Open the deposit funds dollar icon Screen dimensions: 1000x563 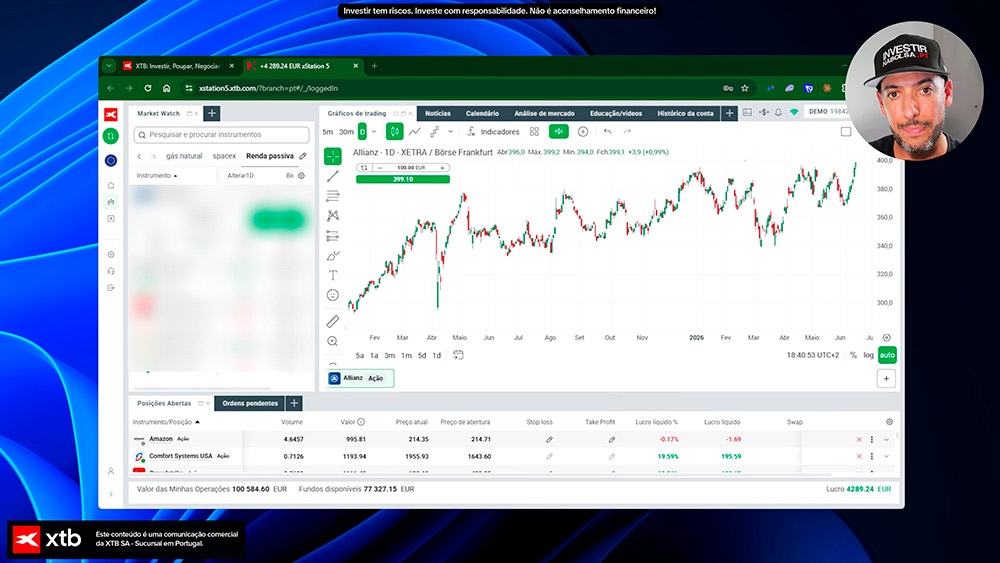[763, 112]
